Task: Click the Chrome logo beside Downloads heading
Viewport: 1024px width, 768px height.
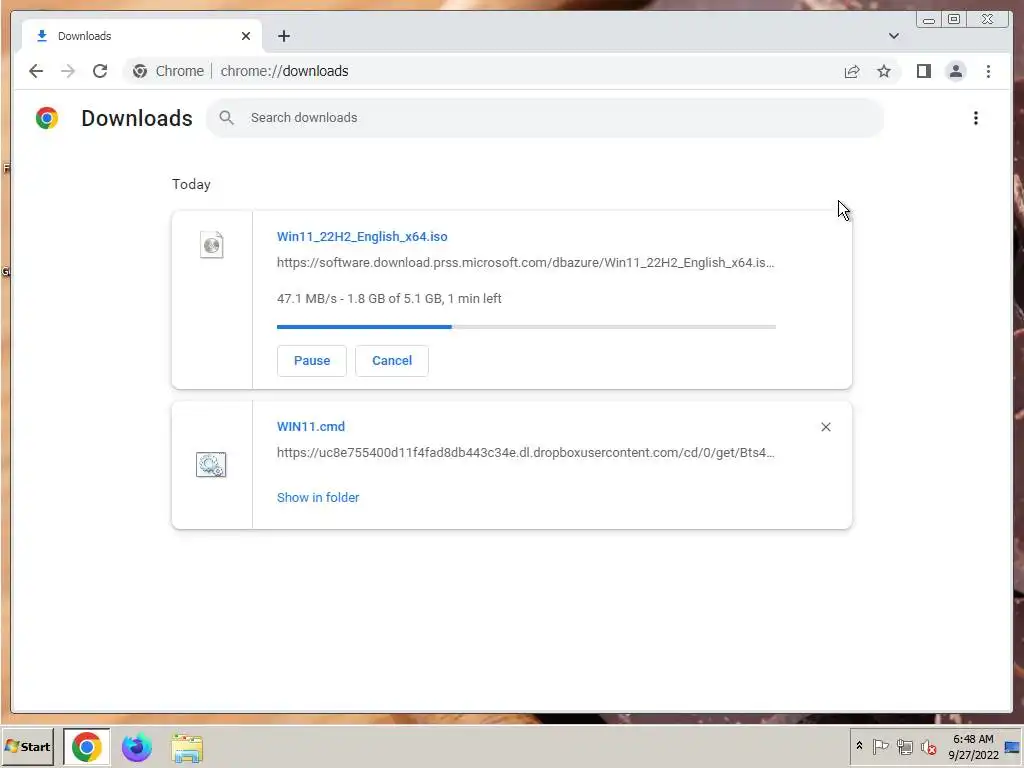Action: click(x=47, y=118)
